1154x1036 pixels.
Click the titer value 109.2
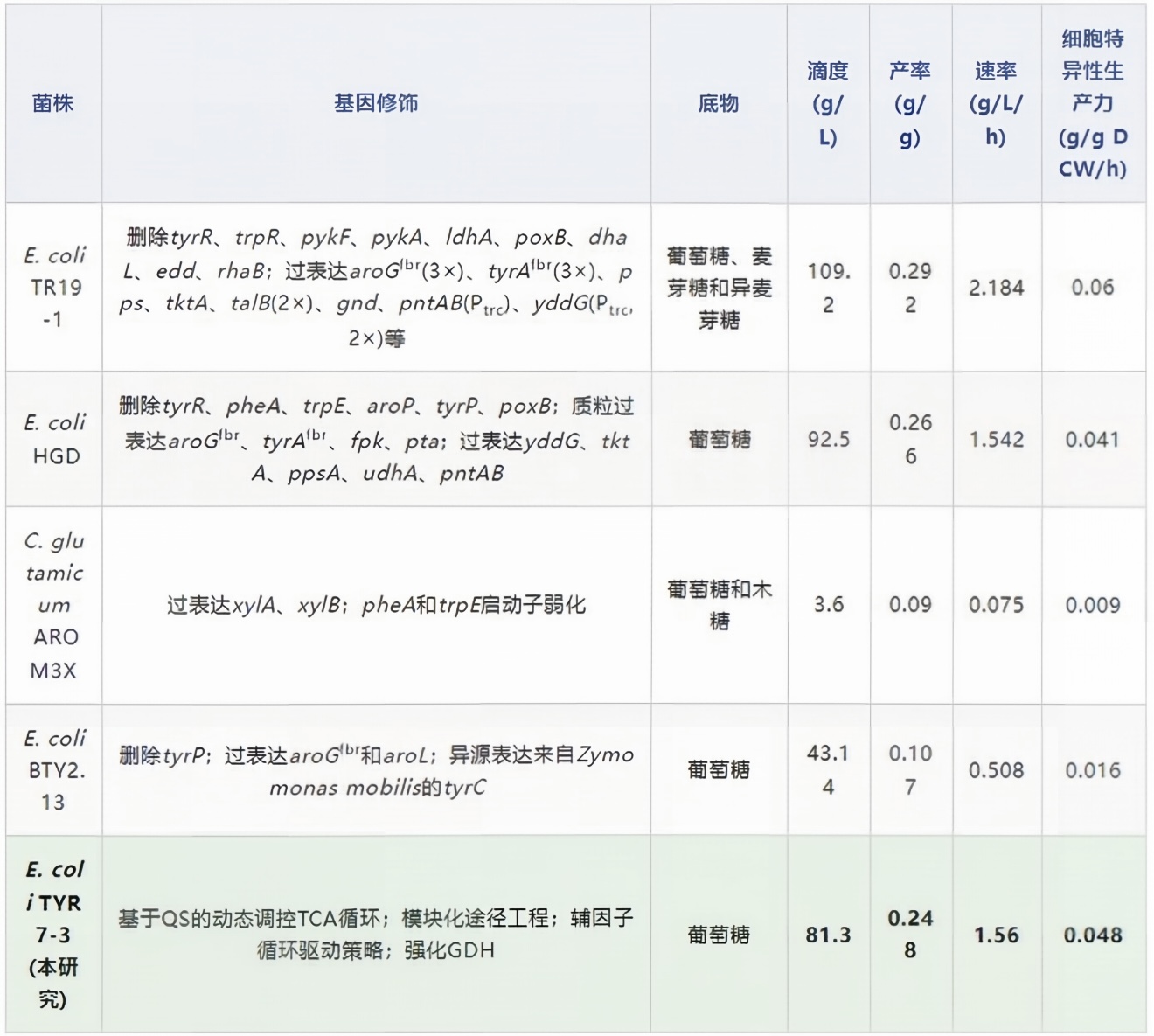[828, 287]
